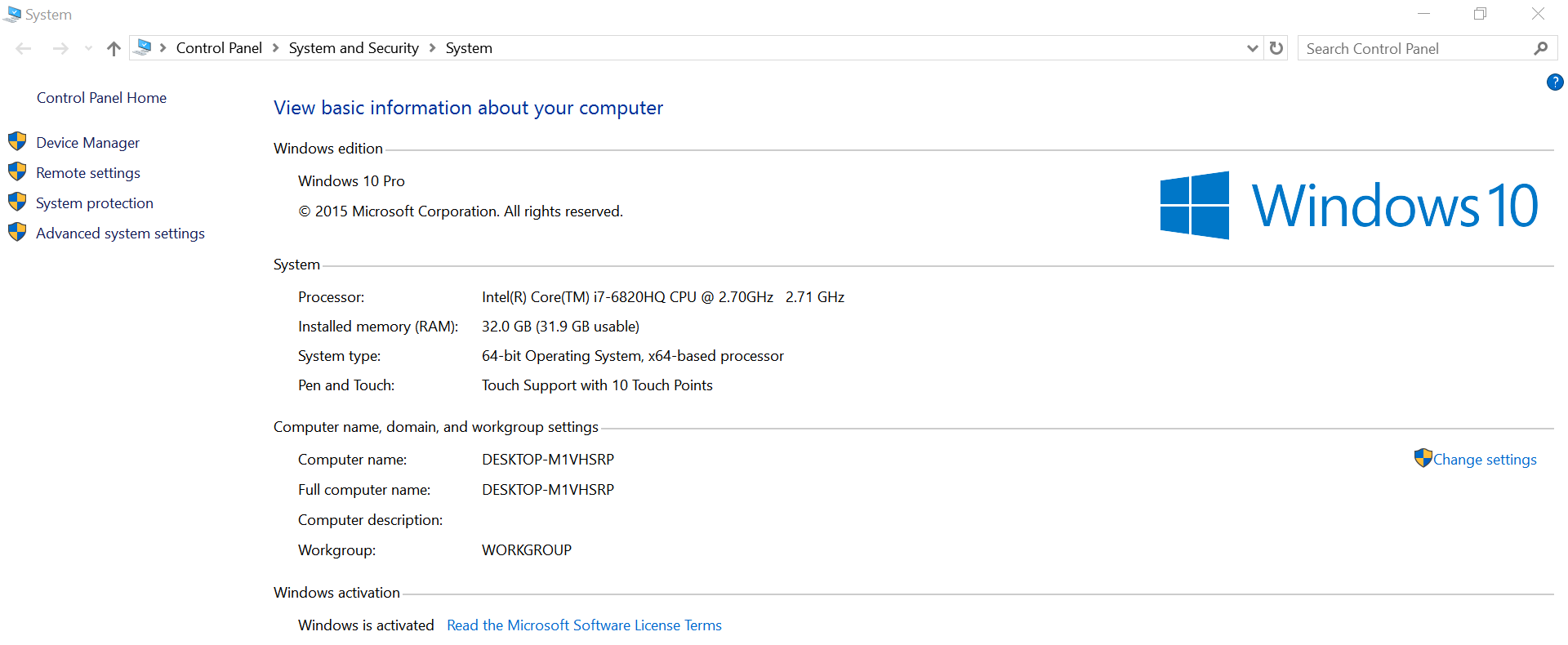Open System and Security breadcrumb
The width and height of the screenshot is (1568, 645).
click(354, 48)
